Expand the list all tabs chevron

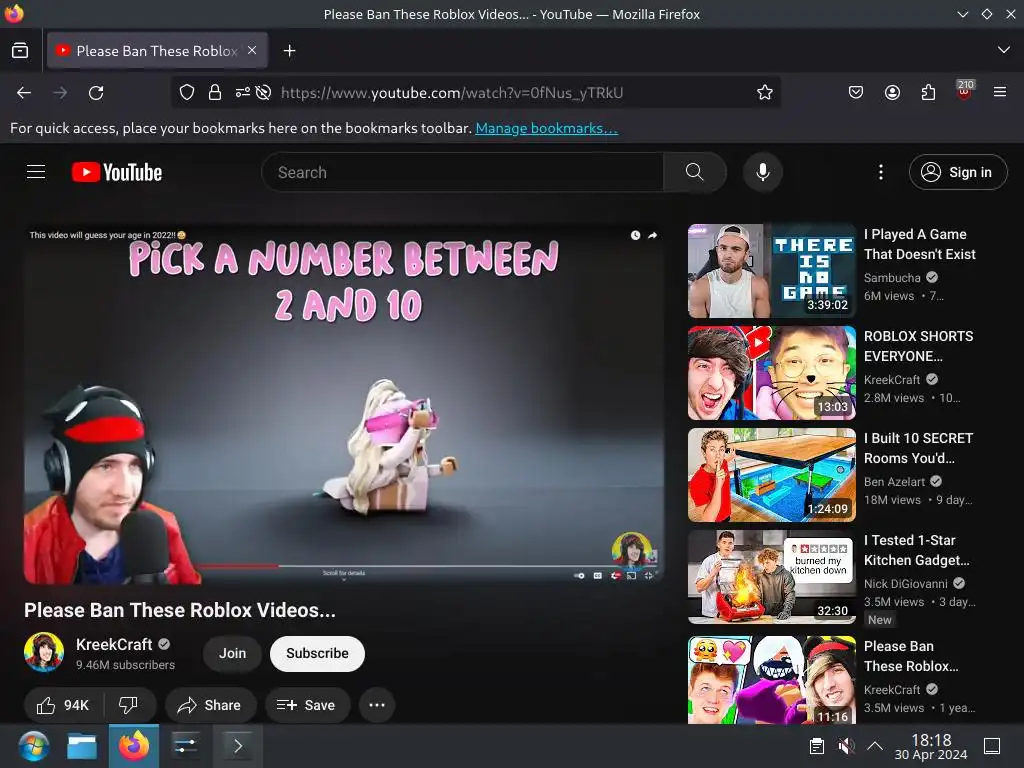pos(1004,50)
